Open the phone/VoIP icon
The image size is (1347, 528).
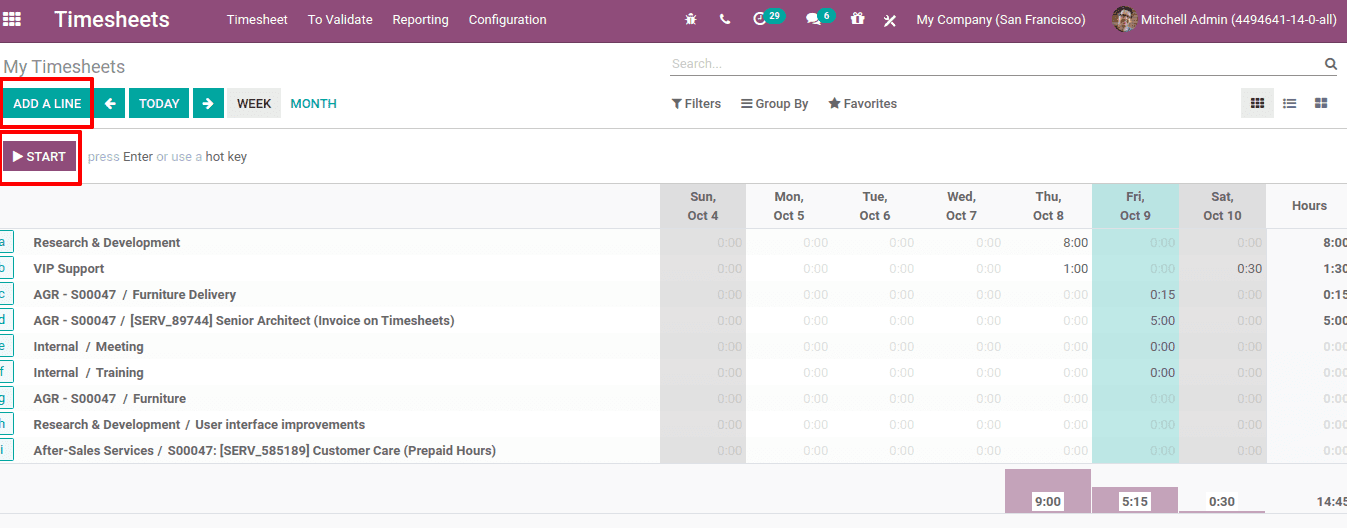[x=724, y=19]
